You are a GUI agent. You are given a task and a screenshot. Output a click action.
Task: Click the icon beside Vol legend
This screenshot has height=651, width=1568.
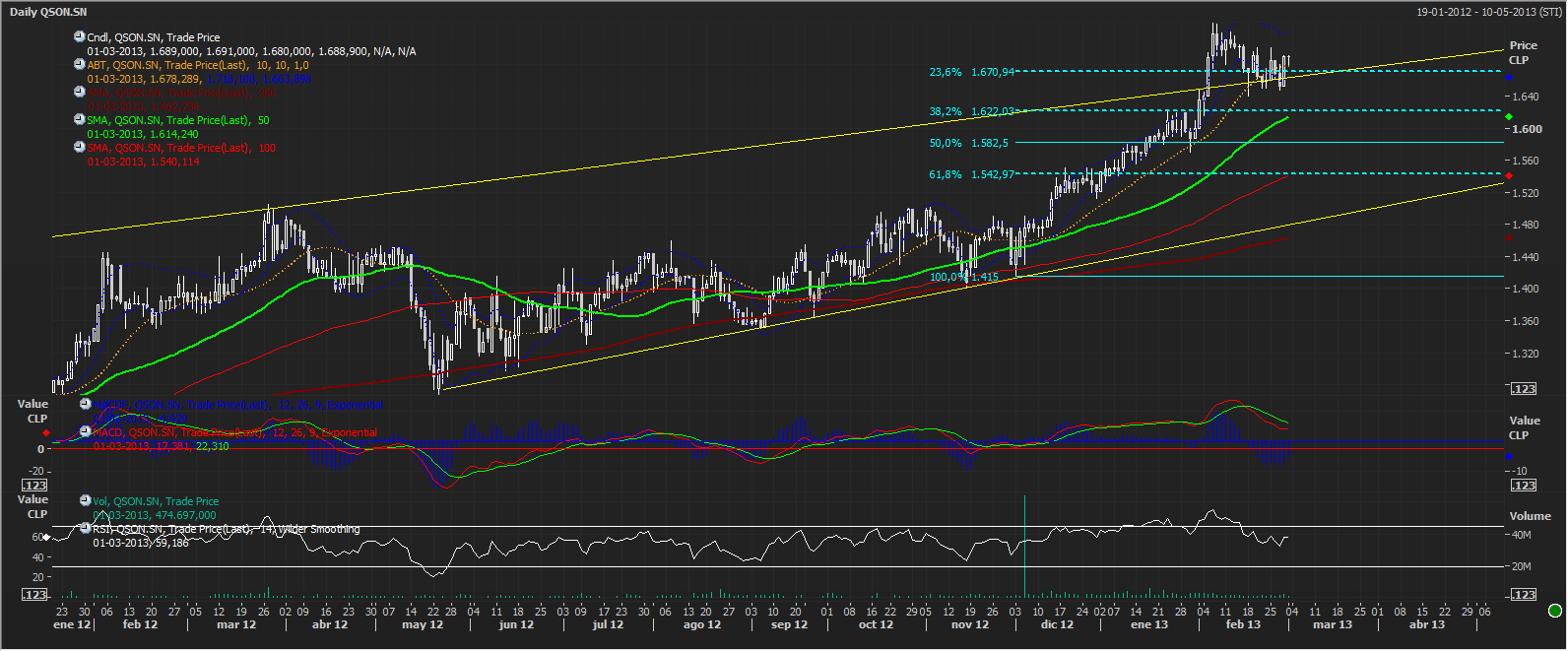pos(86,500)
